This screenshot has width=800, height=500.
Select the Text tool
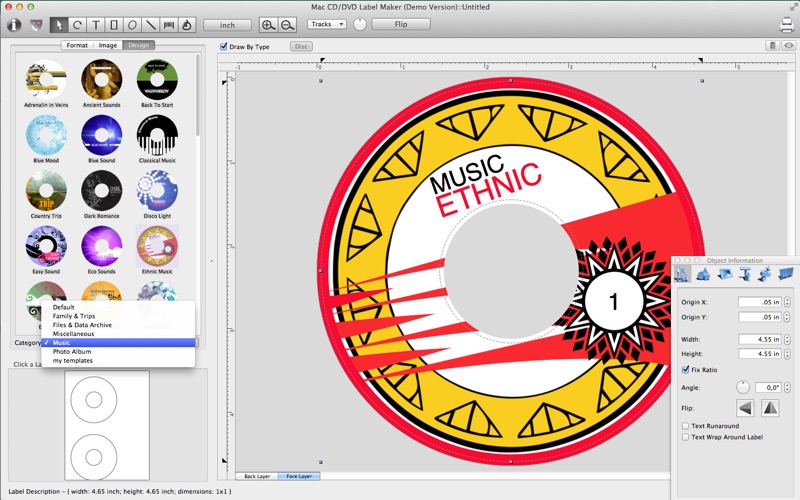pyautogui.click(x=96, y=24)
